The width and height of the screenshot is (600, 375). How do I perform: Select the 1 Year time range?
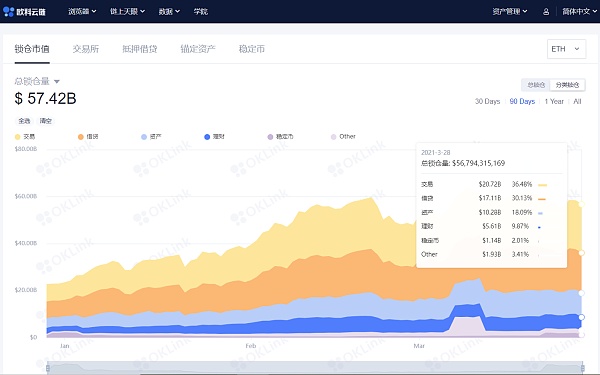tap(554, 101)
